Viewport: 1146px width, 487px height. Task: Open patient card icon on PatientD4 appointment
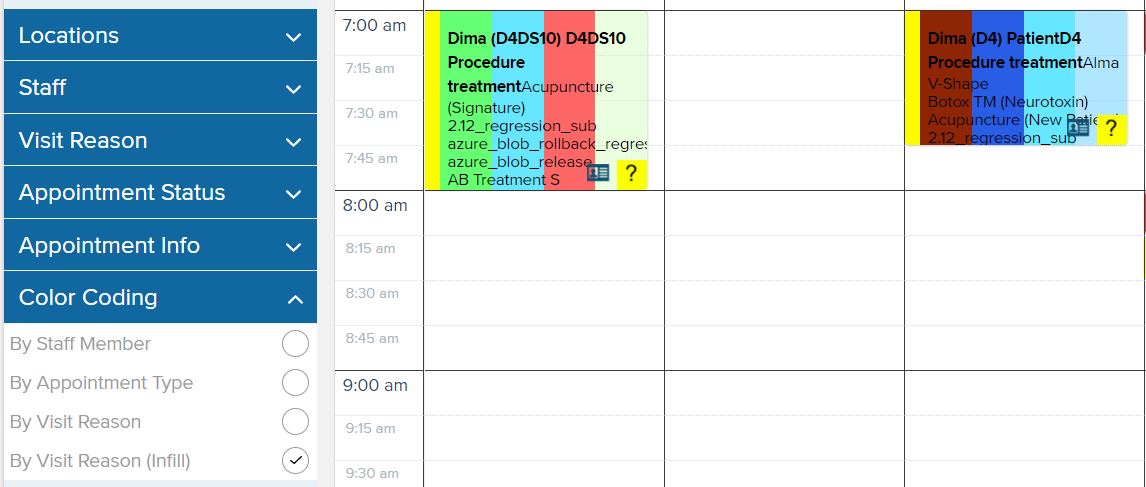(1078, 129)
